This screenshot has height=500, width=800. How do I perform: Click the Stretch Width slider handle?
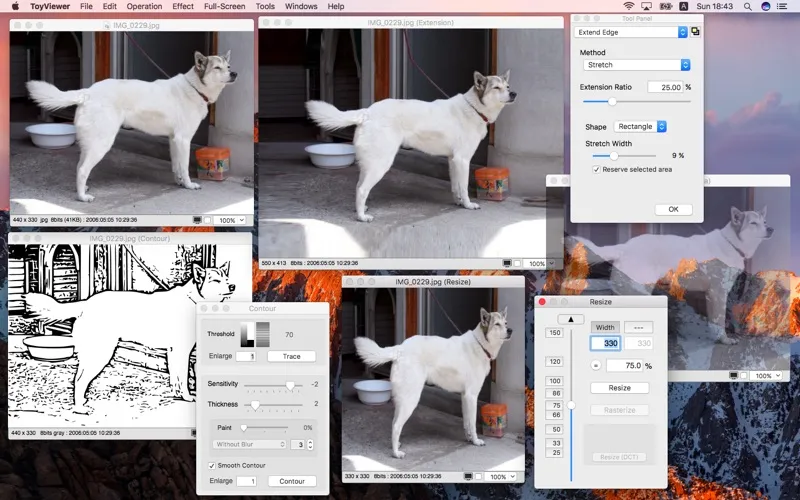coord(614,156)
